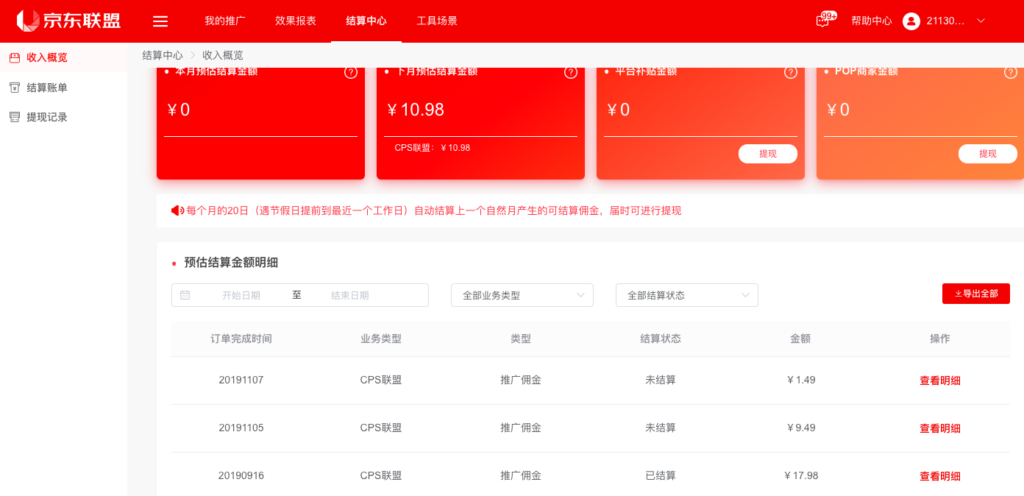1024x496 pixels.
Task: Click 开始日期 input field
Action: [241, 295]
